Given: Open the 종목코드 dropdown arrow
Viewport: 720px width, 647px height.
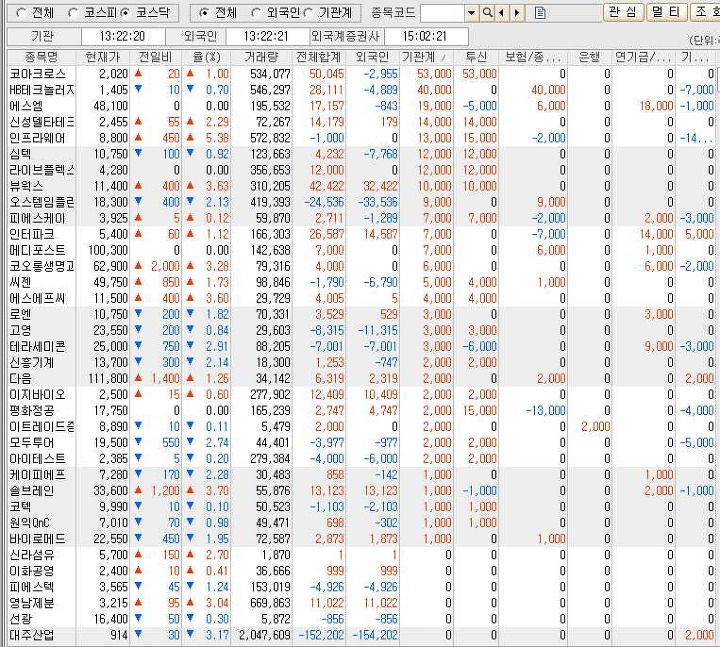Looking at the screenshot, I should pos(471,13).
